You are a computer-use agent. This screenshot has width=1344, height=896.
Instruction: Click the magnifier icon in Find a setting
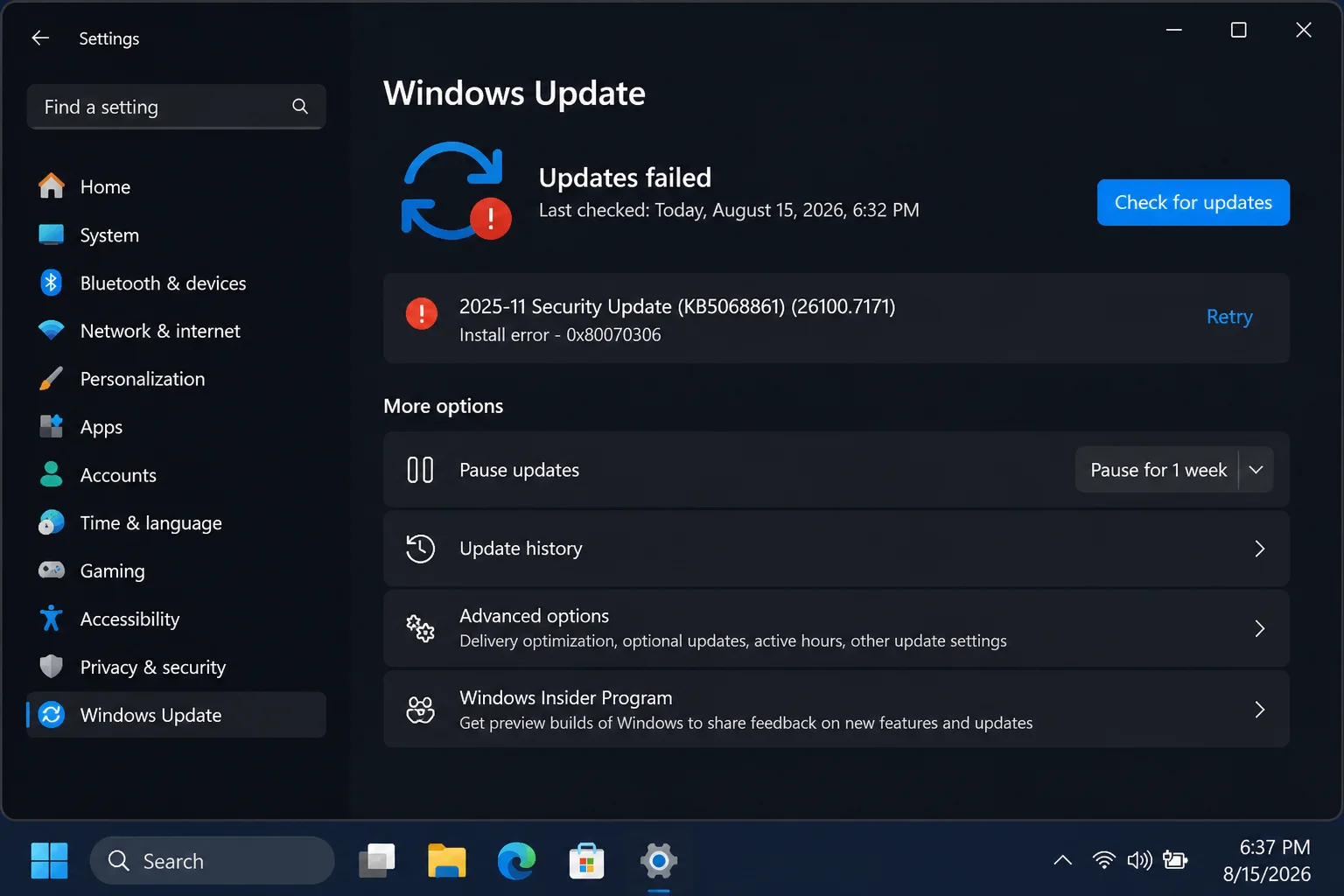(x=300, y=107)
